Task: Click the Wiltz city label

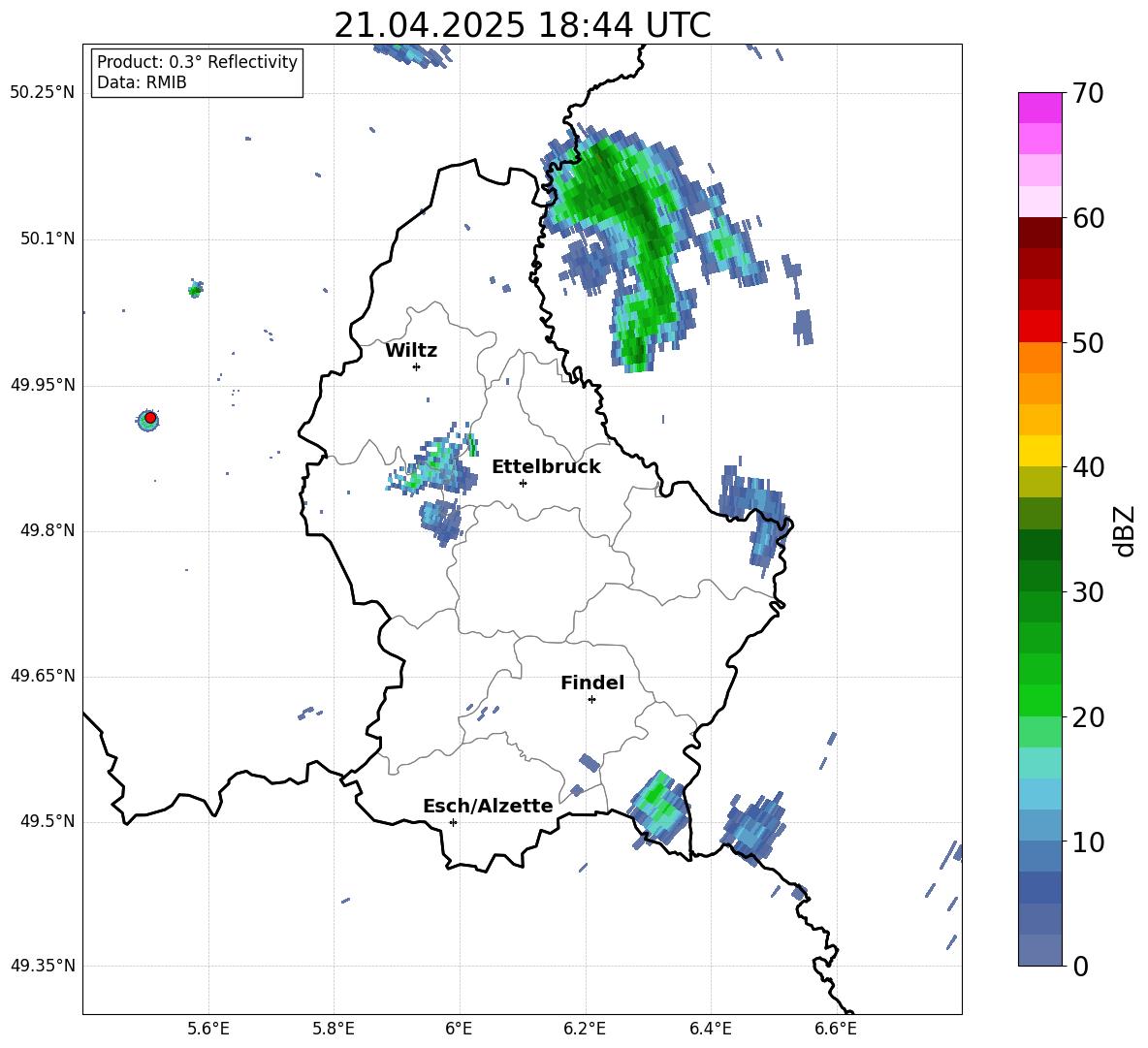Action: [411, 351]
